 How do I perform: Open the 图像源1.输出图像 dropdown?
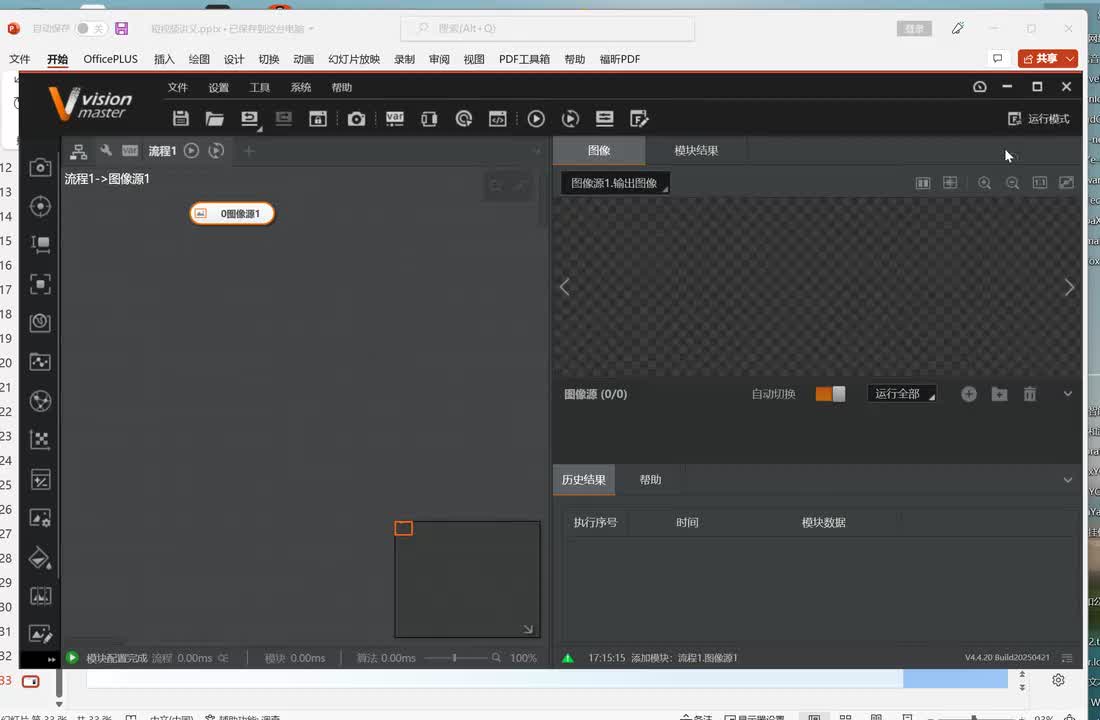(615, 183)
